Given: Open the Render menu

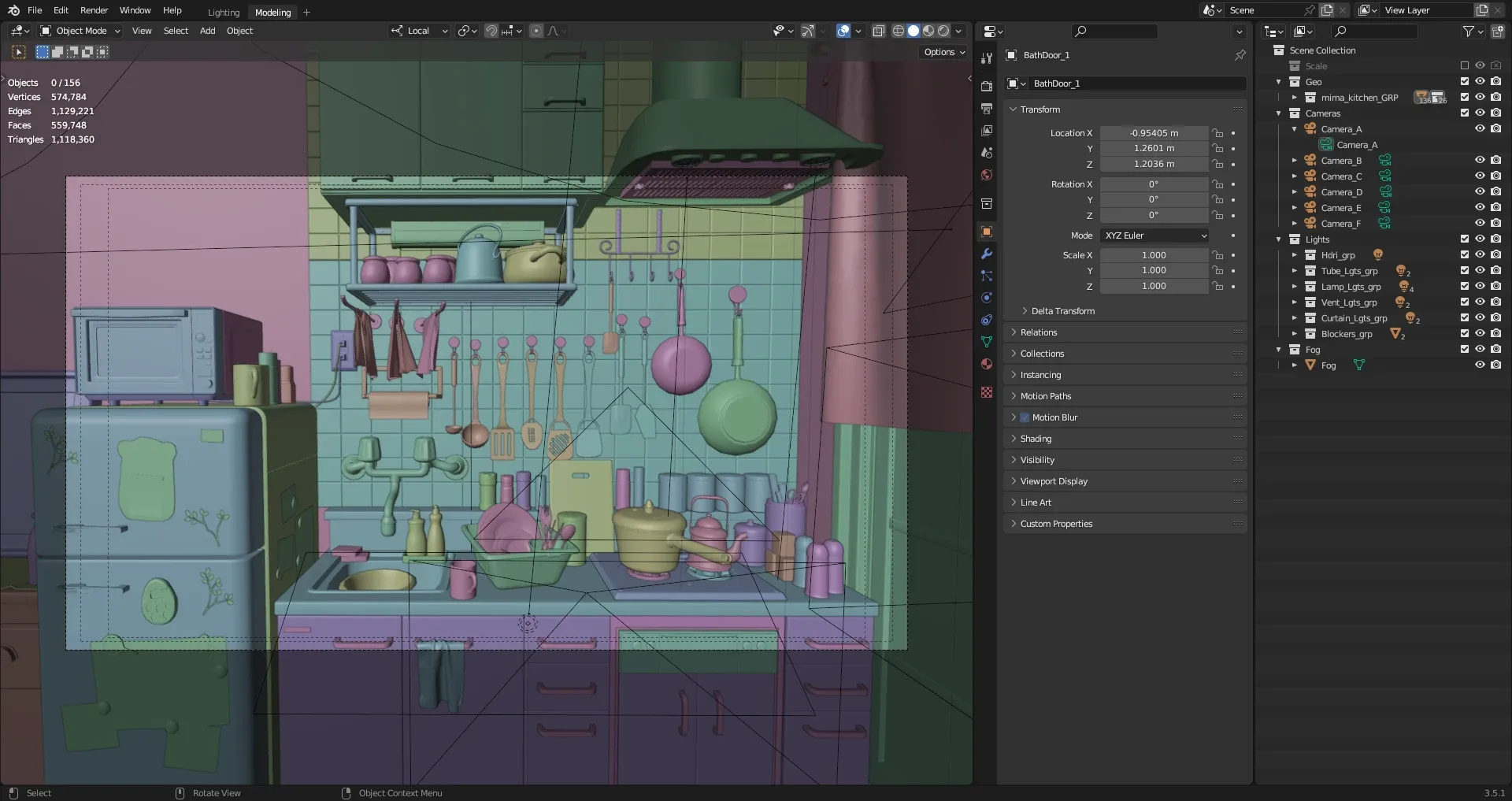Looking at the screenshot, I should [x=94, y=10].
